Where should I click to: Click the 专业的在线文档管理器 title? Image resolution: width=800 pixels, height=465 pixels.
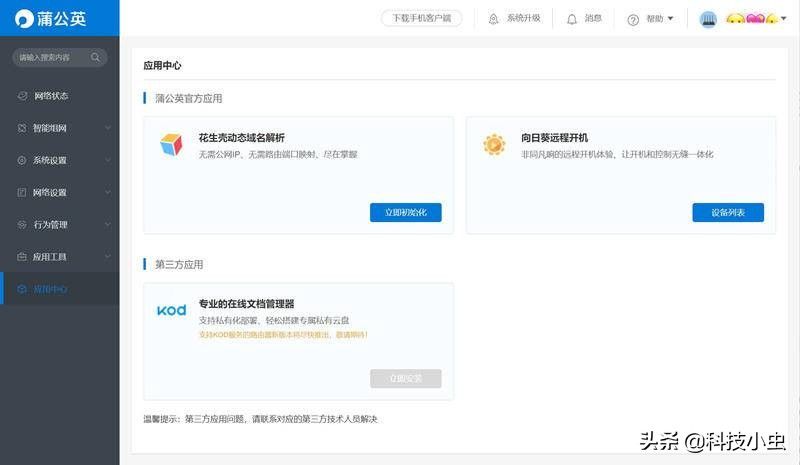pyautogui.click(x=246, y=304)
